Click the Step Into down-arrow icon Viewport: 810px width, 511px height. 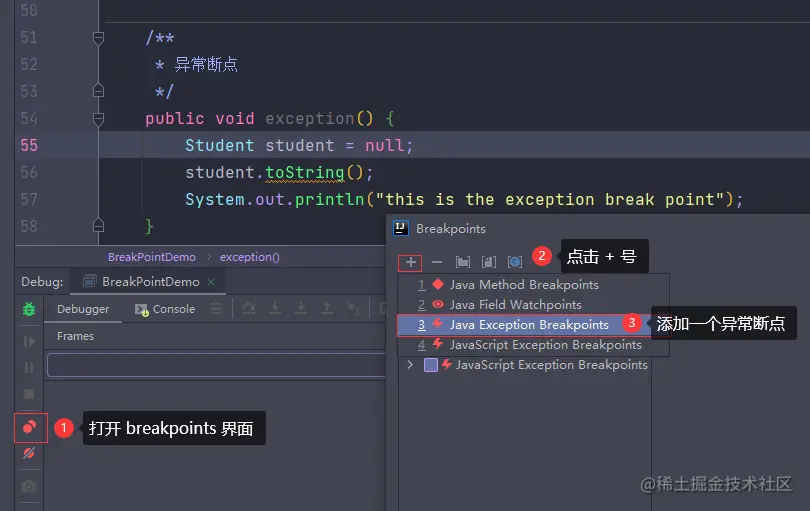[275, 308]
